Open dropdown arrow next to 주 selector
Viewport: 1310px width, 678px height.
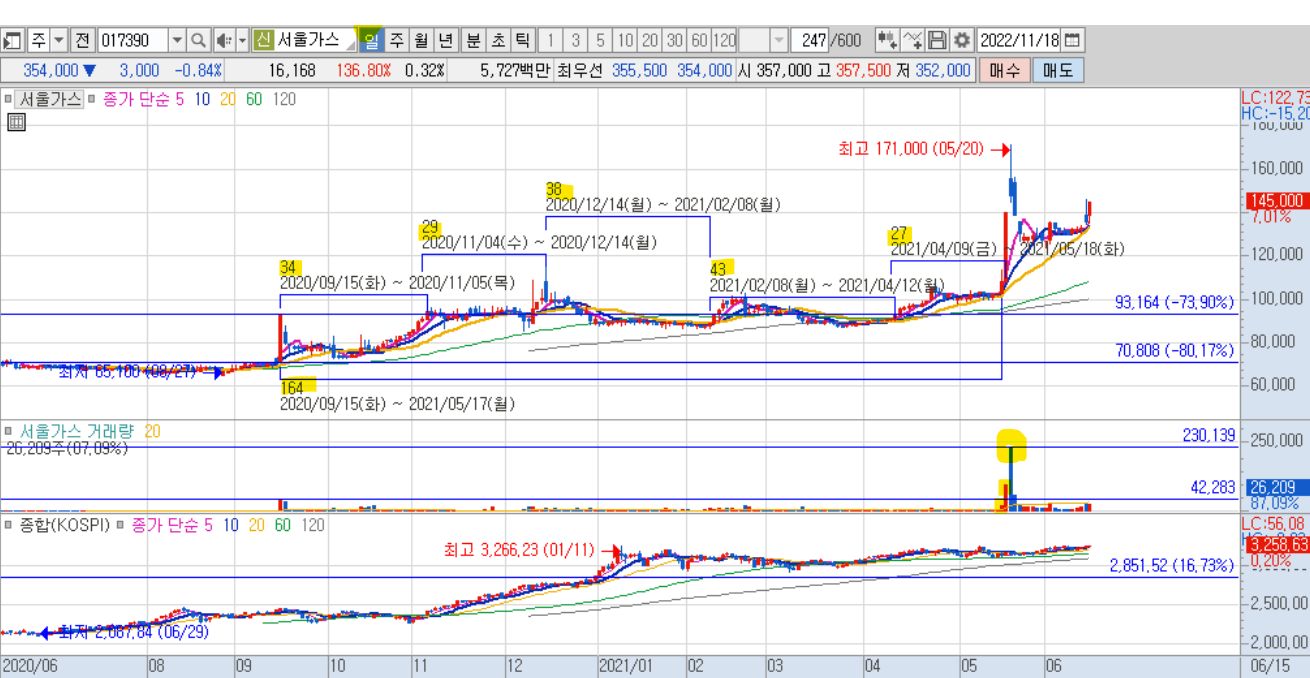click(x=59, y=40)
